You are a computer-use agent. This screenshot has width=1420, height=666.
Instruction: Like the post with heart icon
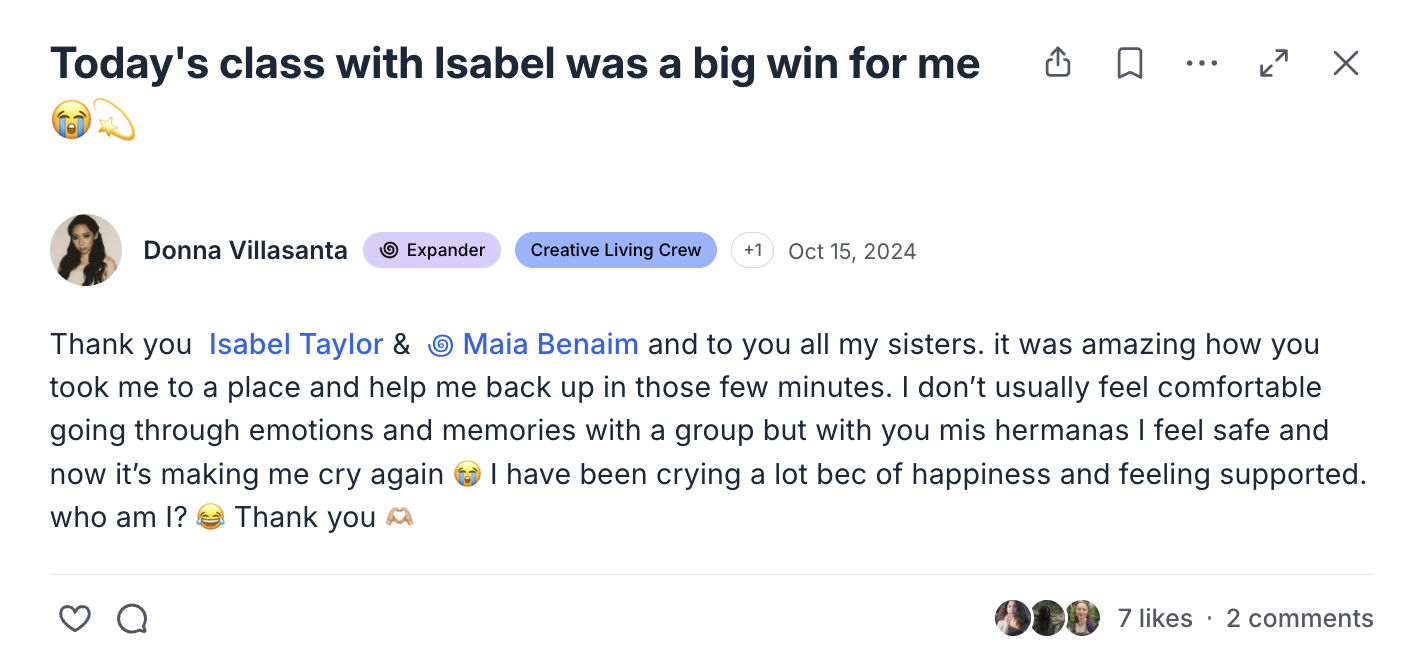click(75, 619)
